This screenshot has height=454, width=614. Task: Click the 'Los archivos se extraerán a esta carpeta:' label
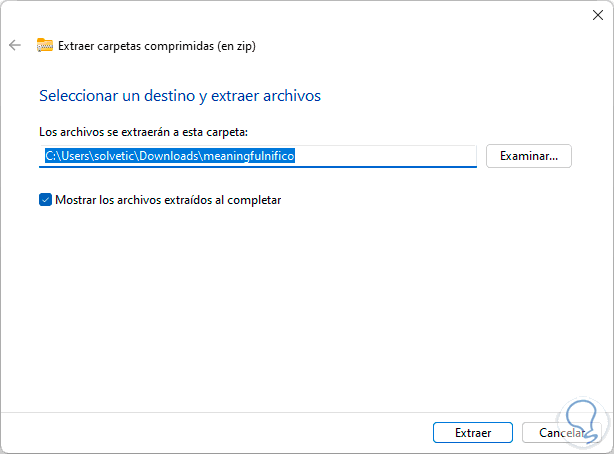click(143, 131)
